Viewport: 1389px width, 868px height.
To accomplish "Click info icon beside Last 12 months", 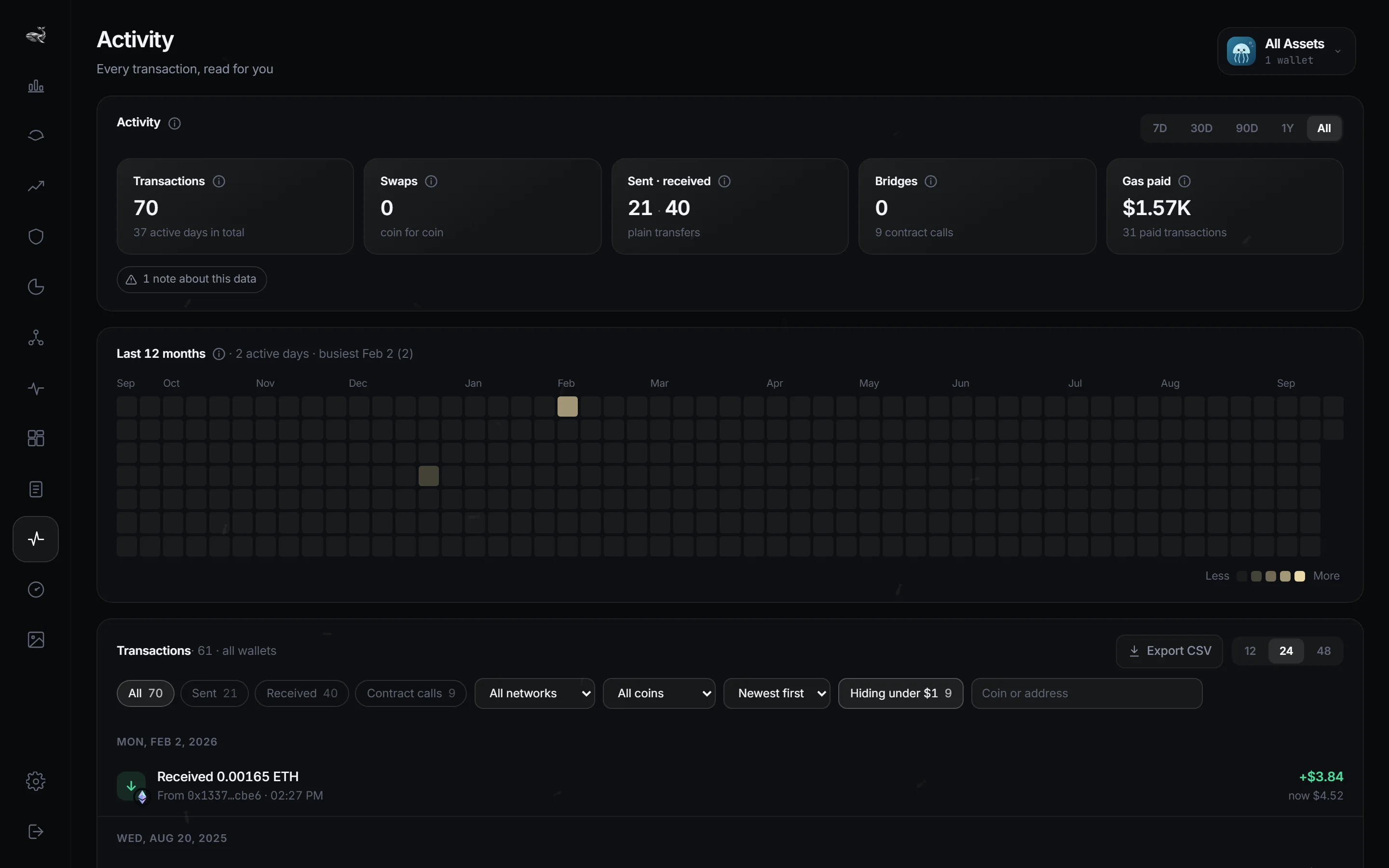I will (218, 354).
